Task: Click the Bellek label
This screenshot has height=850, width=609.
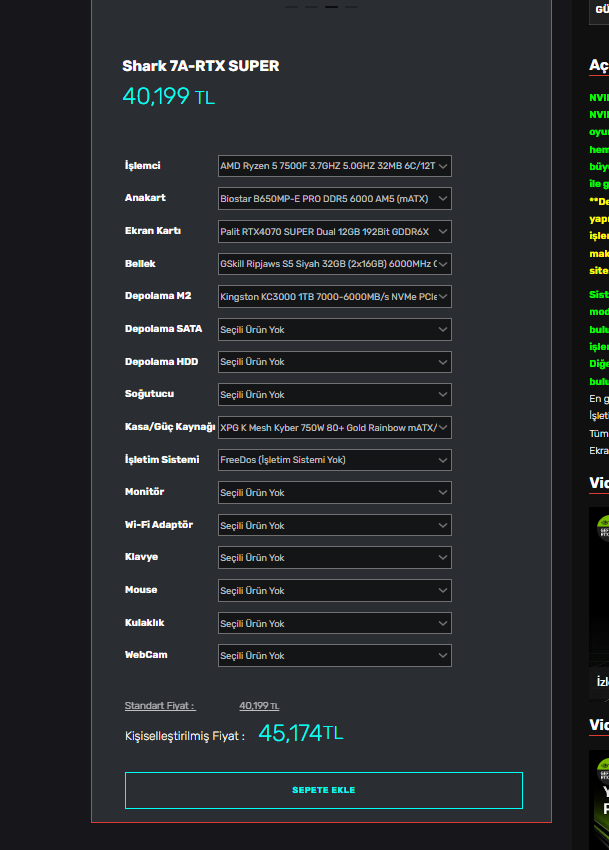Action: (x=140, y=264)
